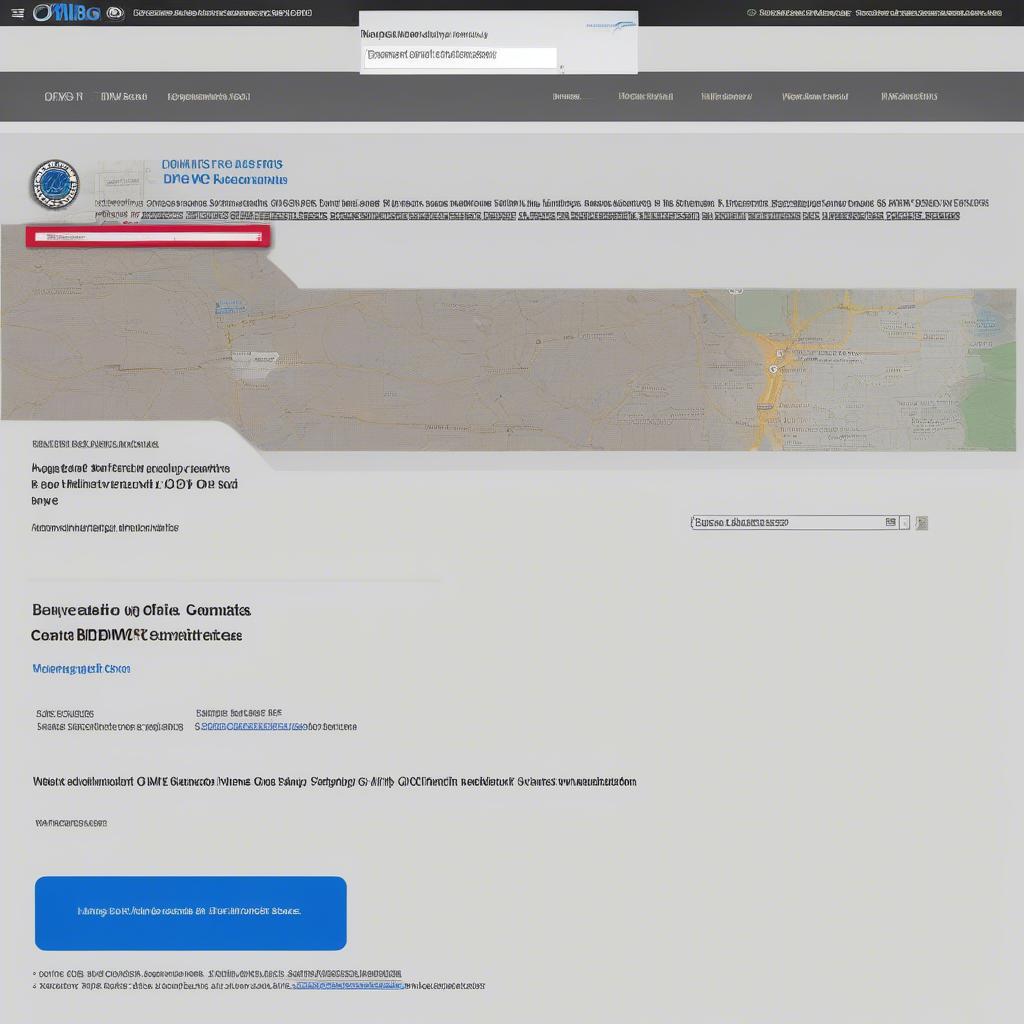
Task: Click inside the search input of the top popup
Action: tap(460, 57)
